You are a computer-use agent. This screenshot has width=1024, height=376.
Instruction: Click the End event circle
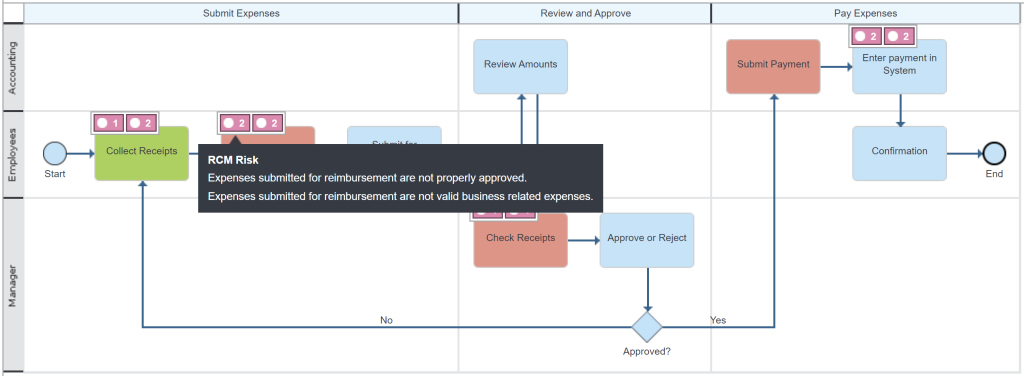click(x=994, y=154)
